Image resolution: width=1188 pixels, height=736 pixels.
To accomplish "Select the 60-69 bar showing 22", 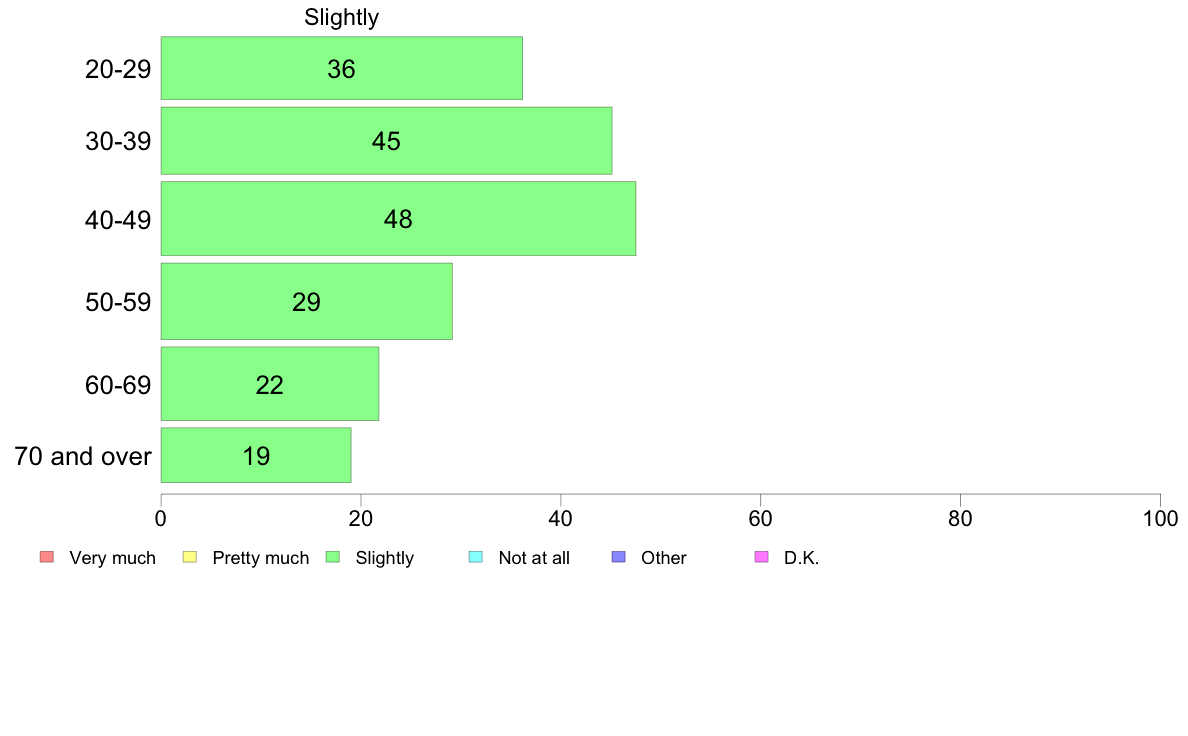I will [270, 384].
